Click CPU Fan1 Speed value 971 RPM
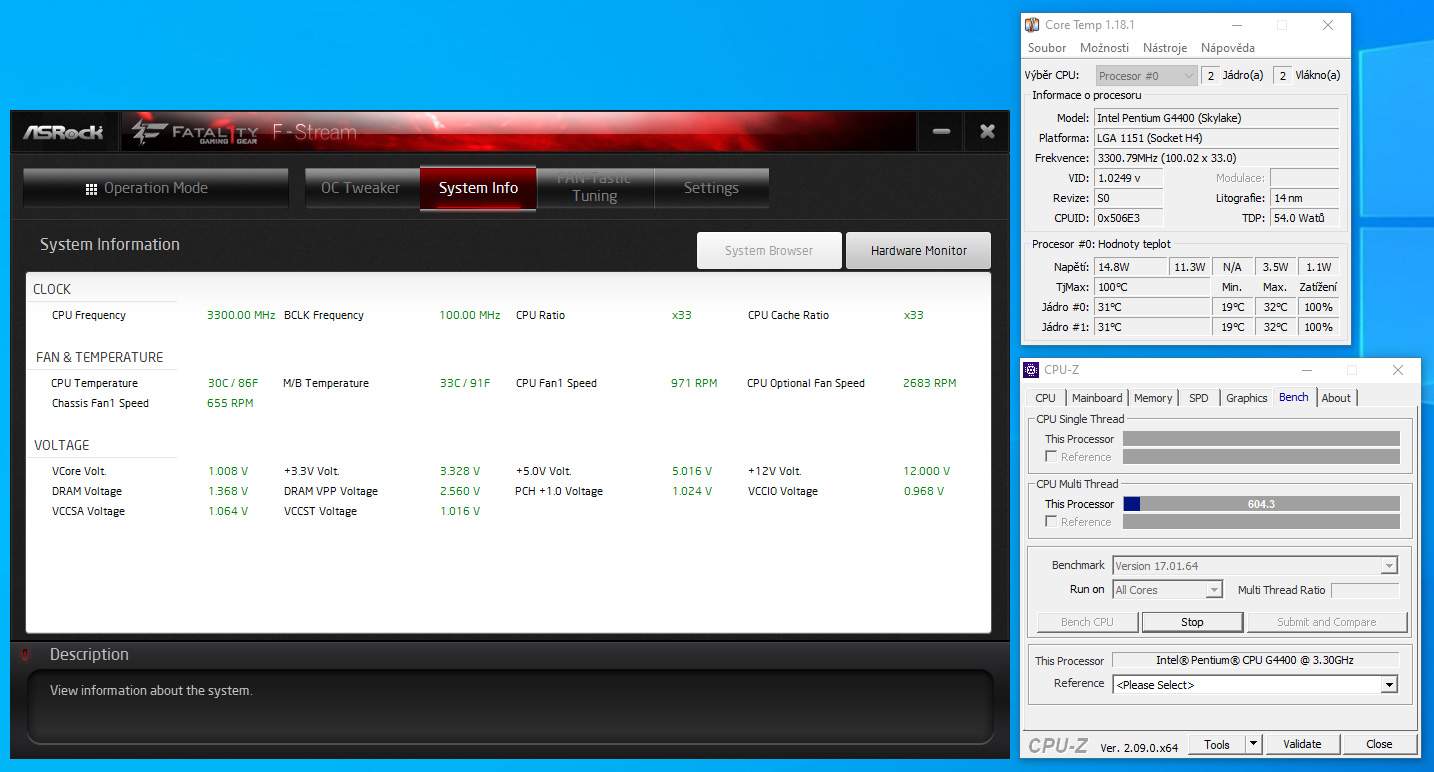This screenshot has width=1434, height=772. [694, 383]
